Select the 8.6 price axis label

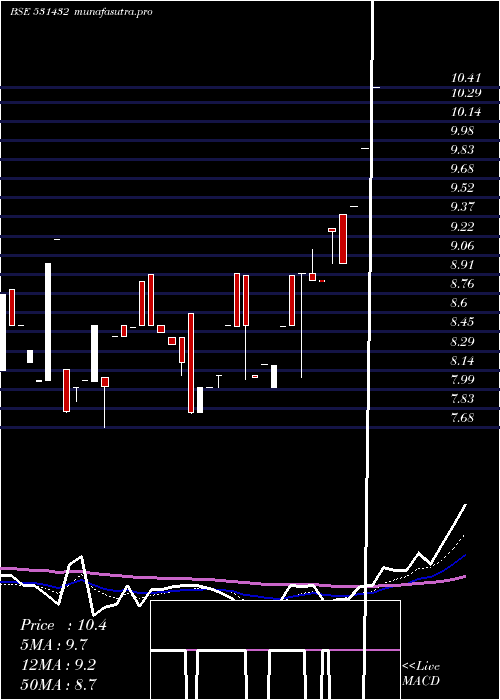coord(459,303)
